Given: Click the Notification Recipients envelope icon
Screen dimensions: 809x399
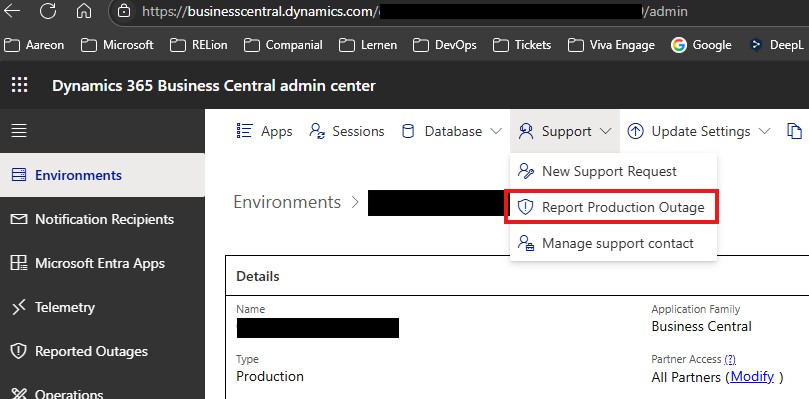Looking at the screenshot, I should pos(19,219).
